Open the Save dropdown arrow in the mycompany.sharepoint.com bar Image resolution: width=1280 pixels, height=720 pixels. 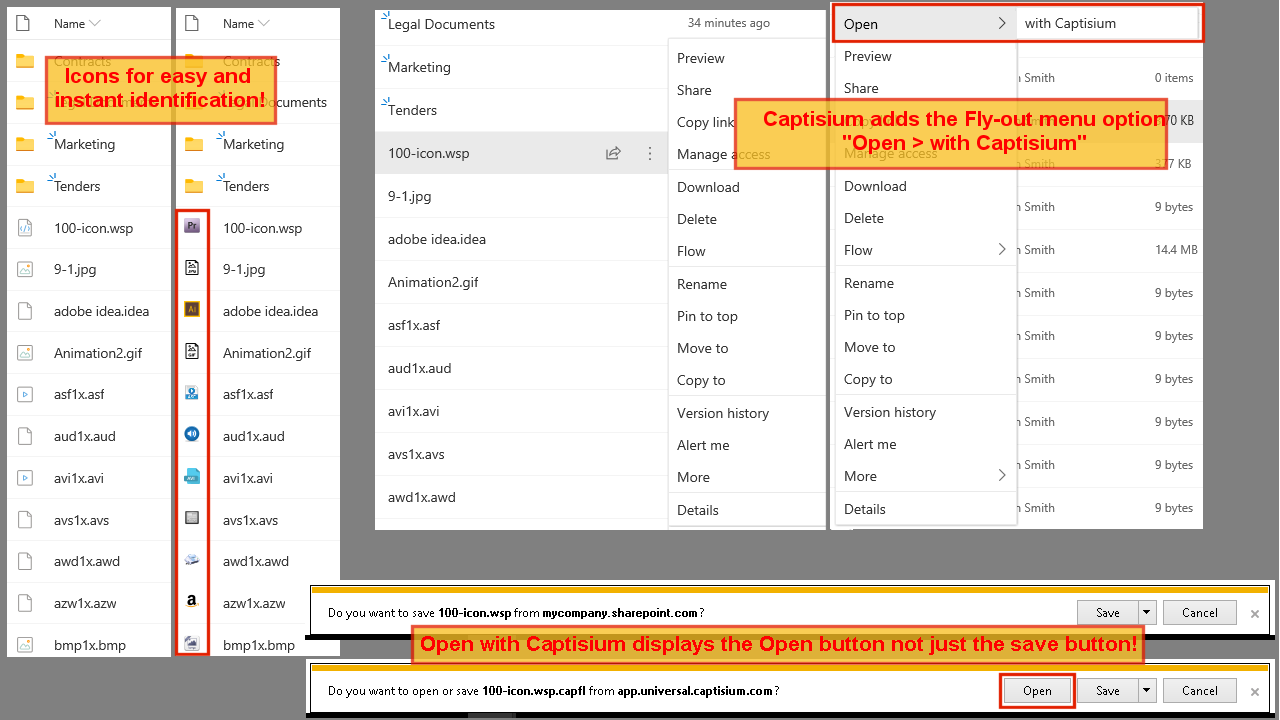(1147, 612)
